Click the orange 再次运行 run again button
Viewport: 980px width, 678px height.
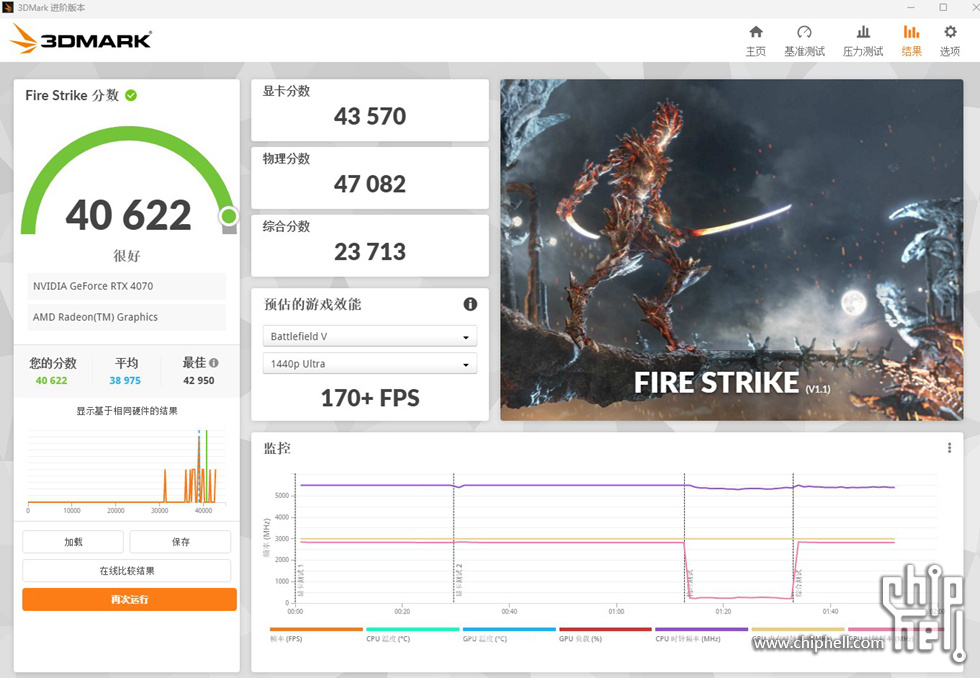coord(129,599)
